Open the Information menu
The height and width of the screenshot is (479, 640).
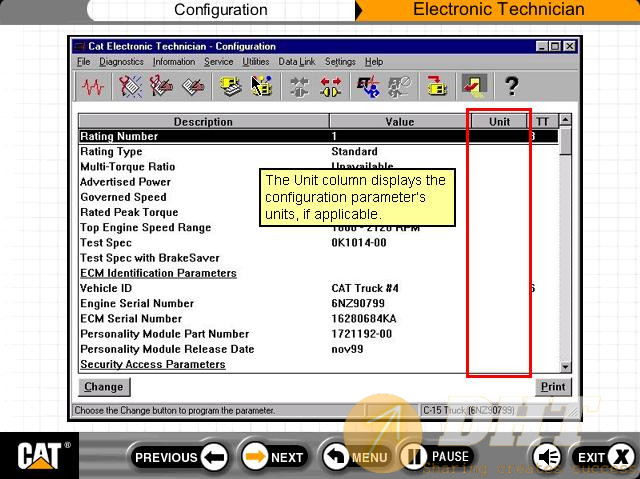coord(174,62)
